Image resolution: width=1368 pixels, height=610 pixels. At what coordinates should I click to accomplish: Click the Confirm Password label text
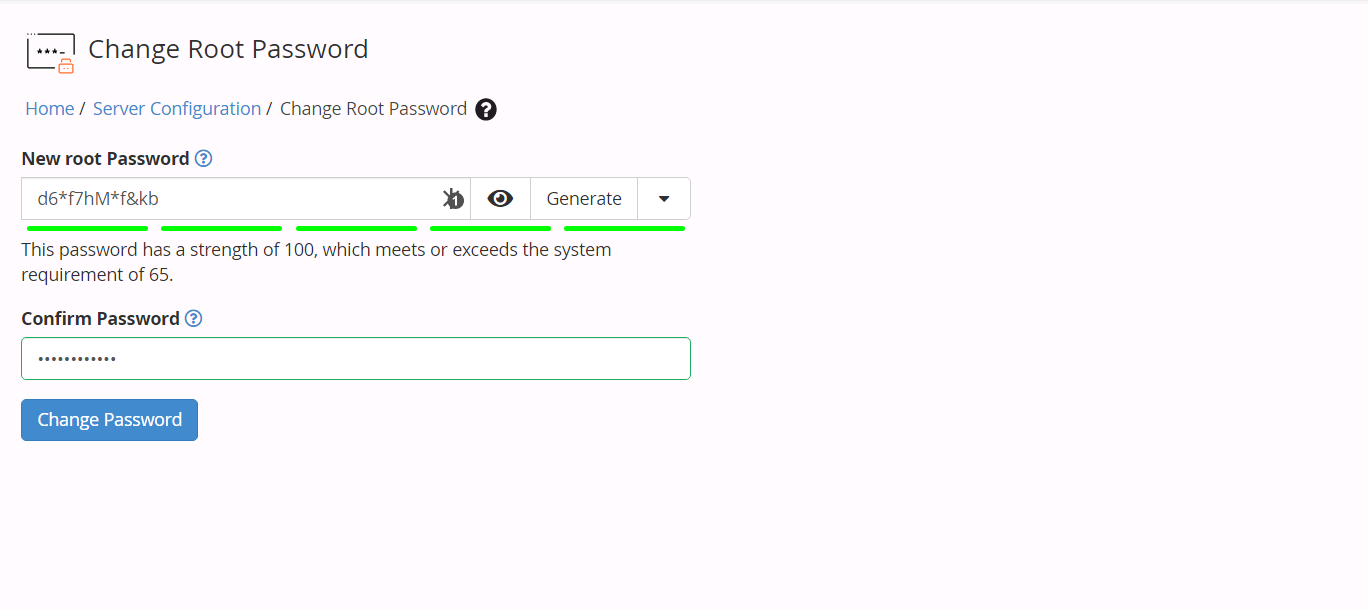coord(100,318)
